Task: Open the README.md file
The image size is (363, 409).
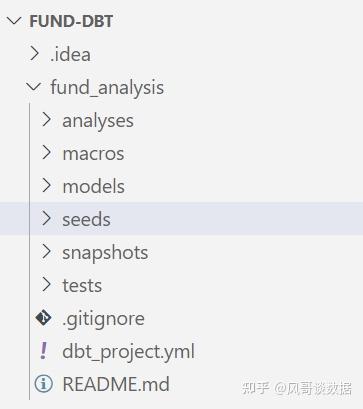Action: coord(116,384)
